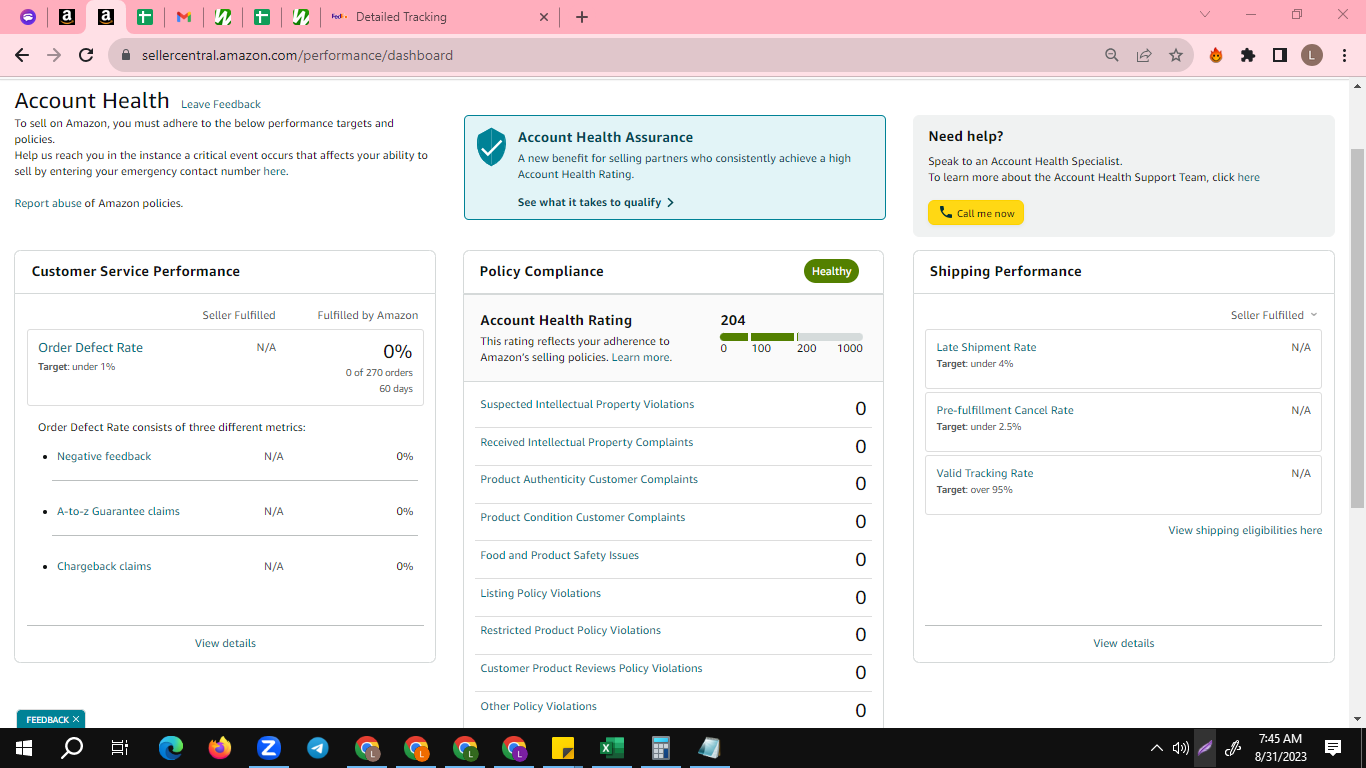Click the zoom magnifier icon in address bar

point(1112,56)
